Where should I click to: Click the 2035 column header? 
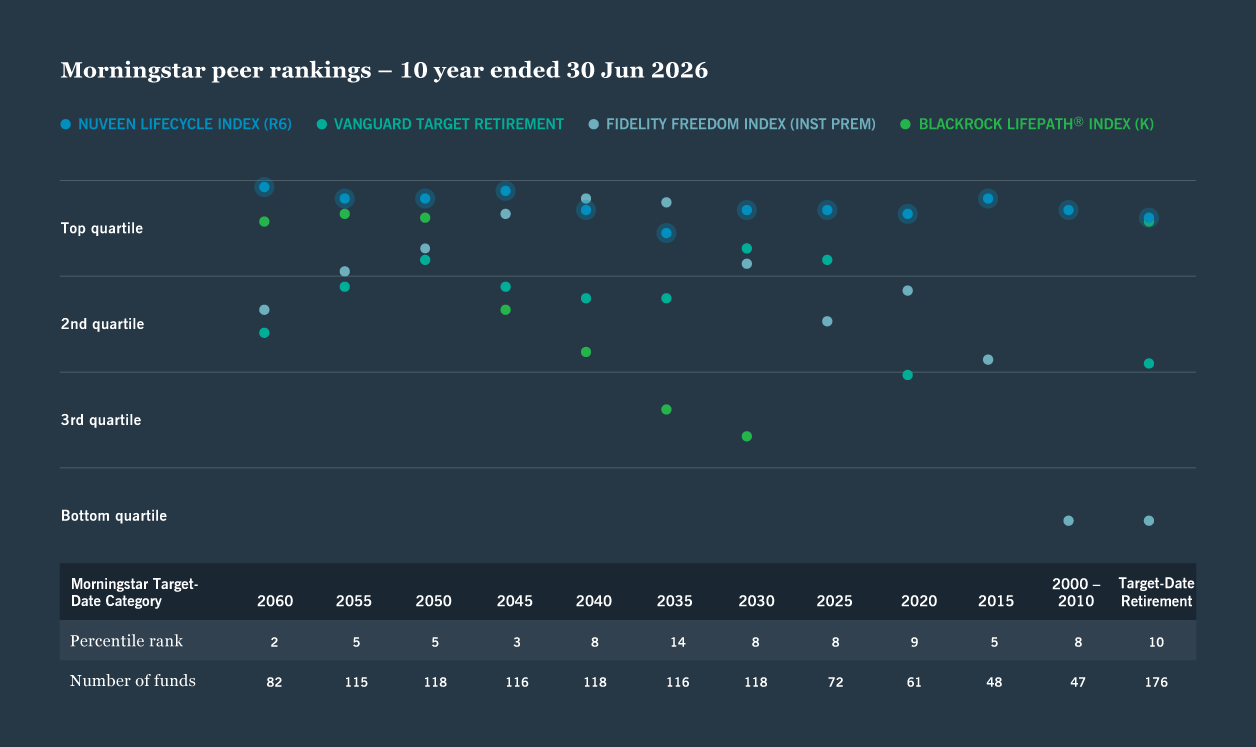coord(675,601)
